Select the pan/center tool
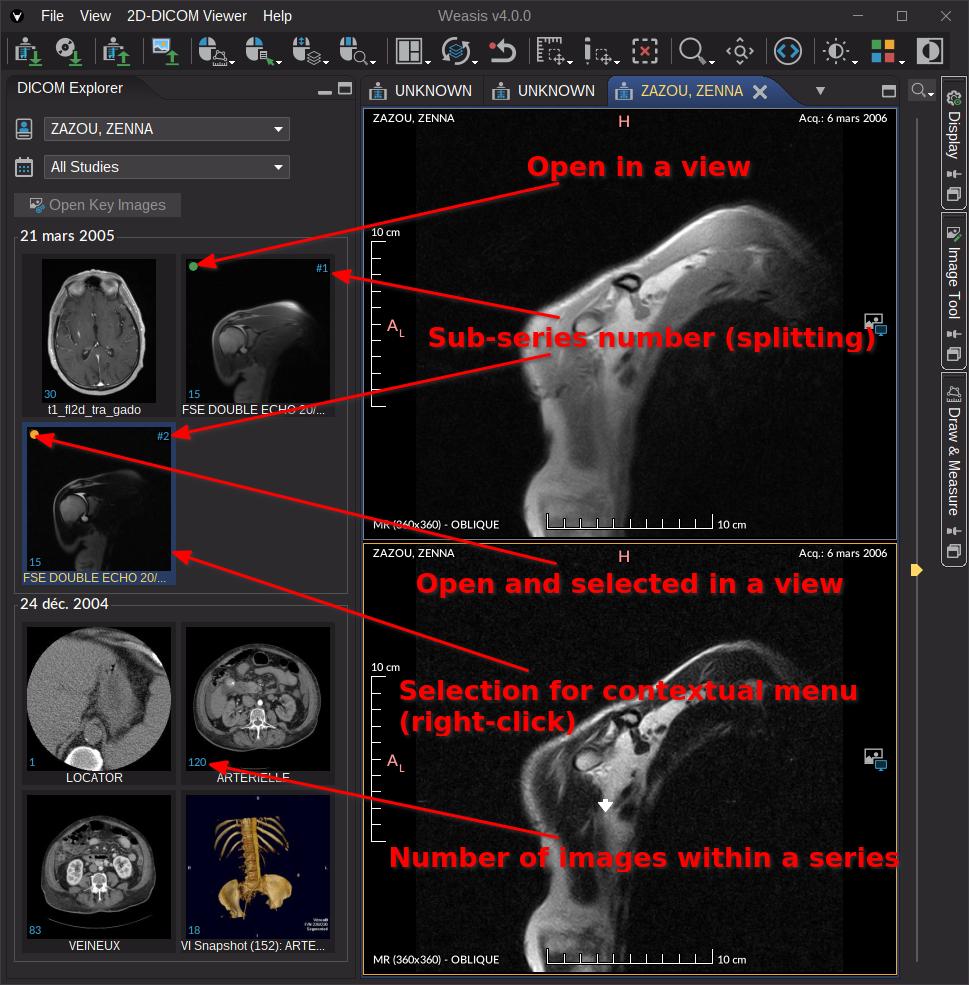Image resolution: width=969 pixels, height=985 pixels. pyautogui.click(x=740, y=51)
